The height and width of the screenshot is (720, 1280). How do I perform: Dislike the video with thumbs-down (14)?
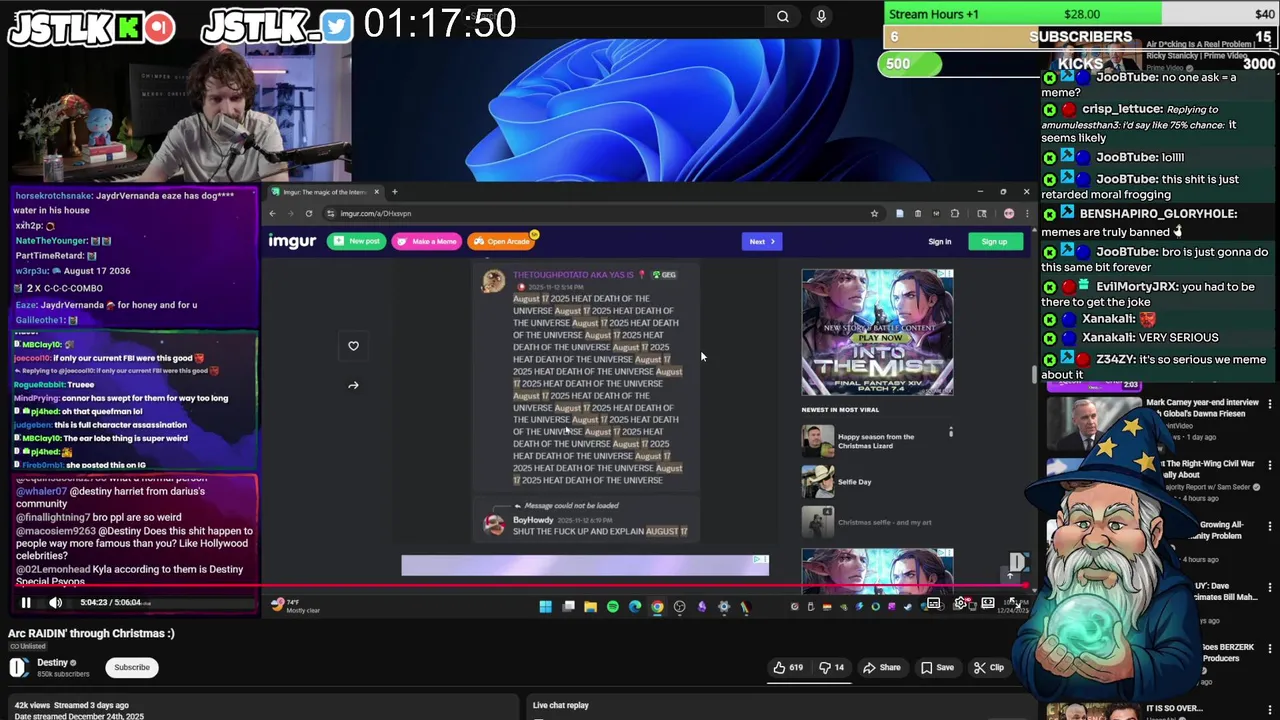click(832, 667)
